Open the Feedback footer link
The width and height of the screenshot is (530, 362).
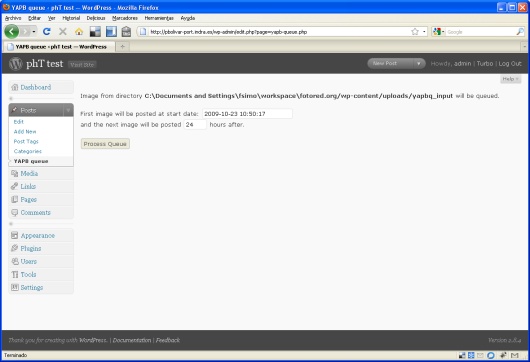point(168,340)
